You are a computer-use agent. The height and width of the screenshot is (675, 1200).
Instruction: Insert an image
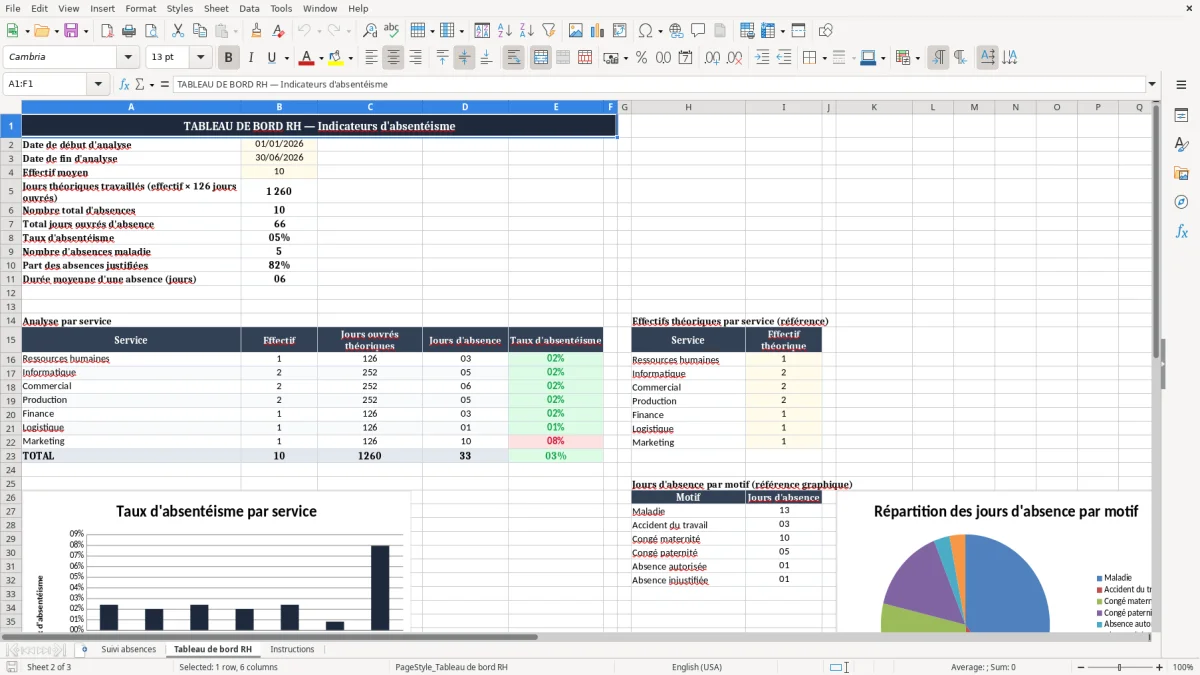[576, 31]
